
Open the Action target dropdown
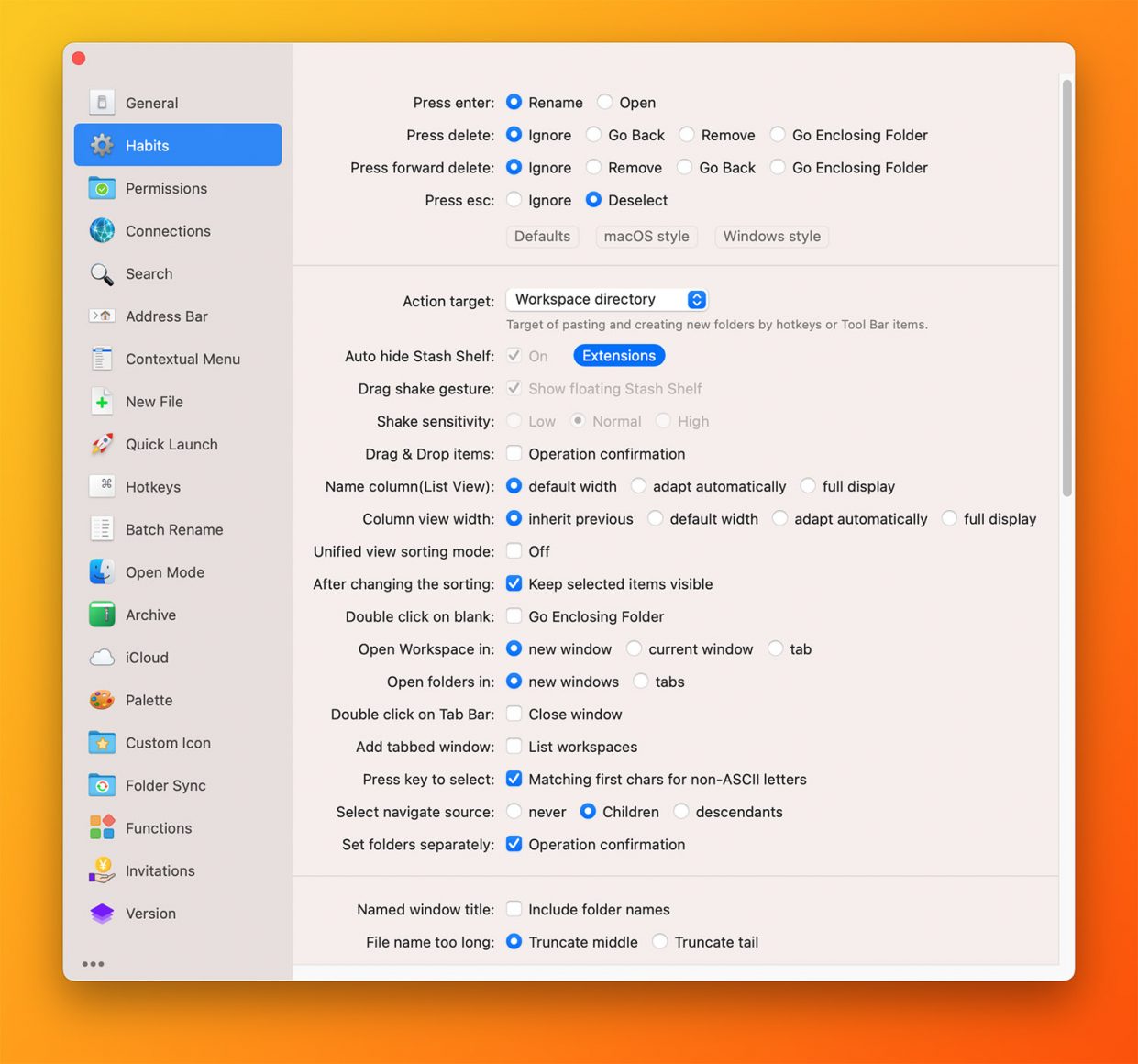[x=606, y=299]
